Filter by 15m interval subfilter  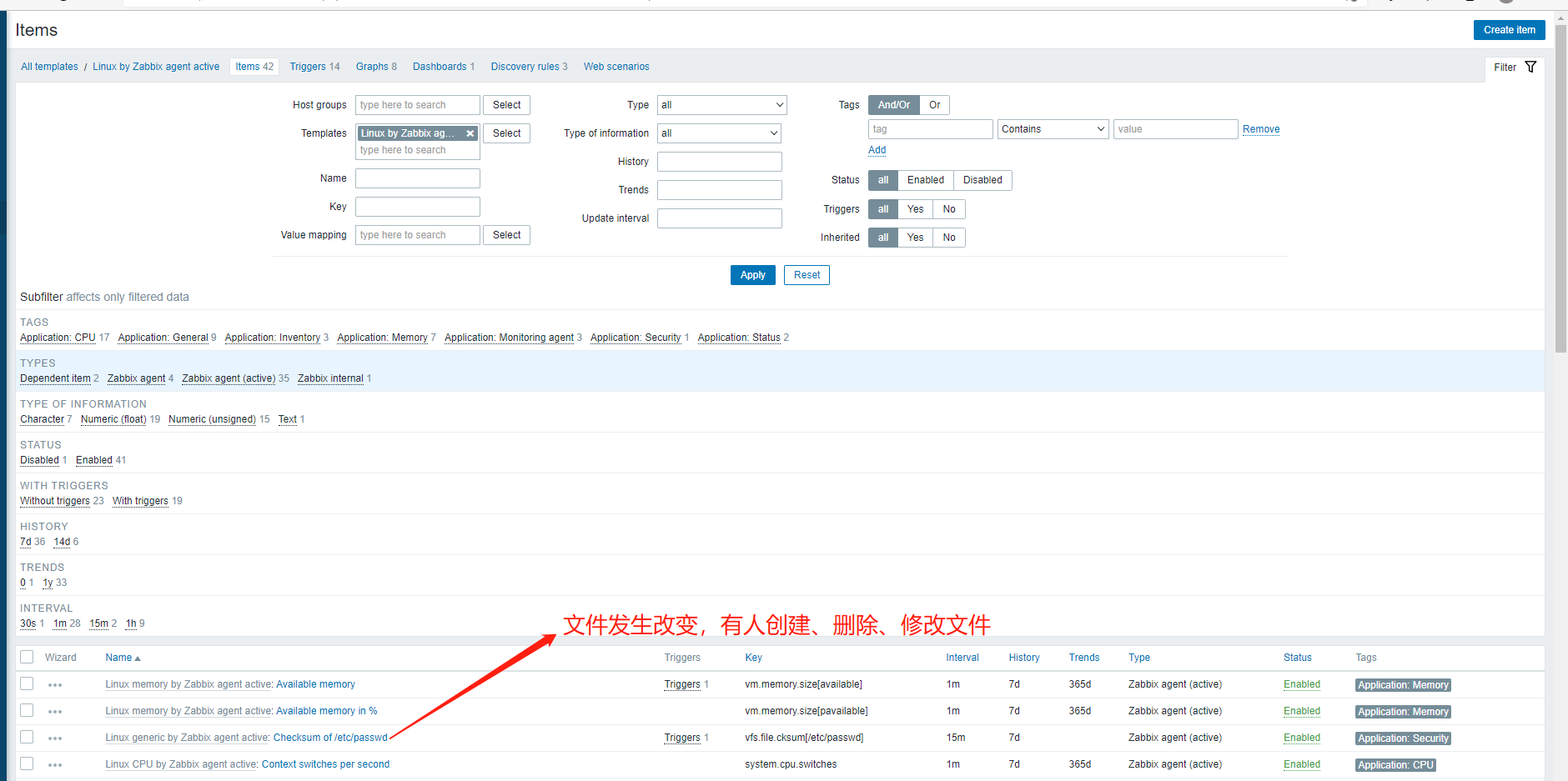(x=98, y=623)
